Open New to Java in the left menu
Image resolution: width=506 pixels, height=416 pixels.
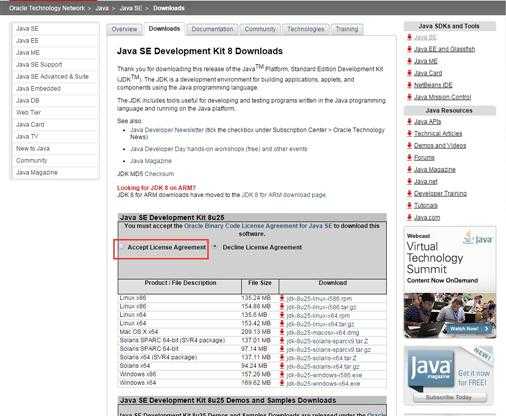click(x=33, y=148)
